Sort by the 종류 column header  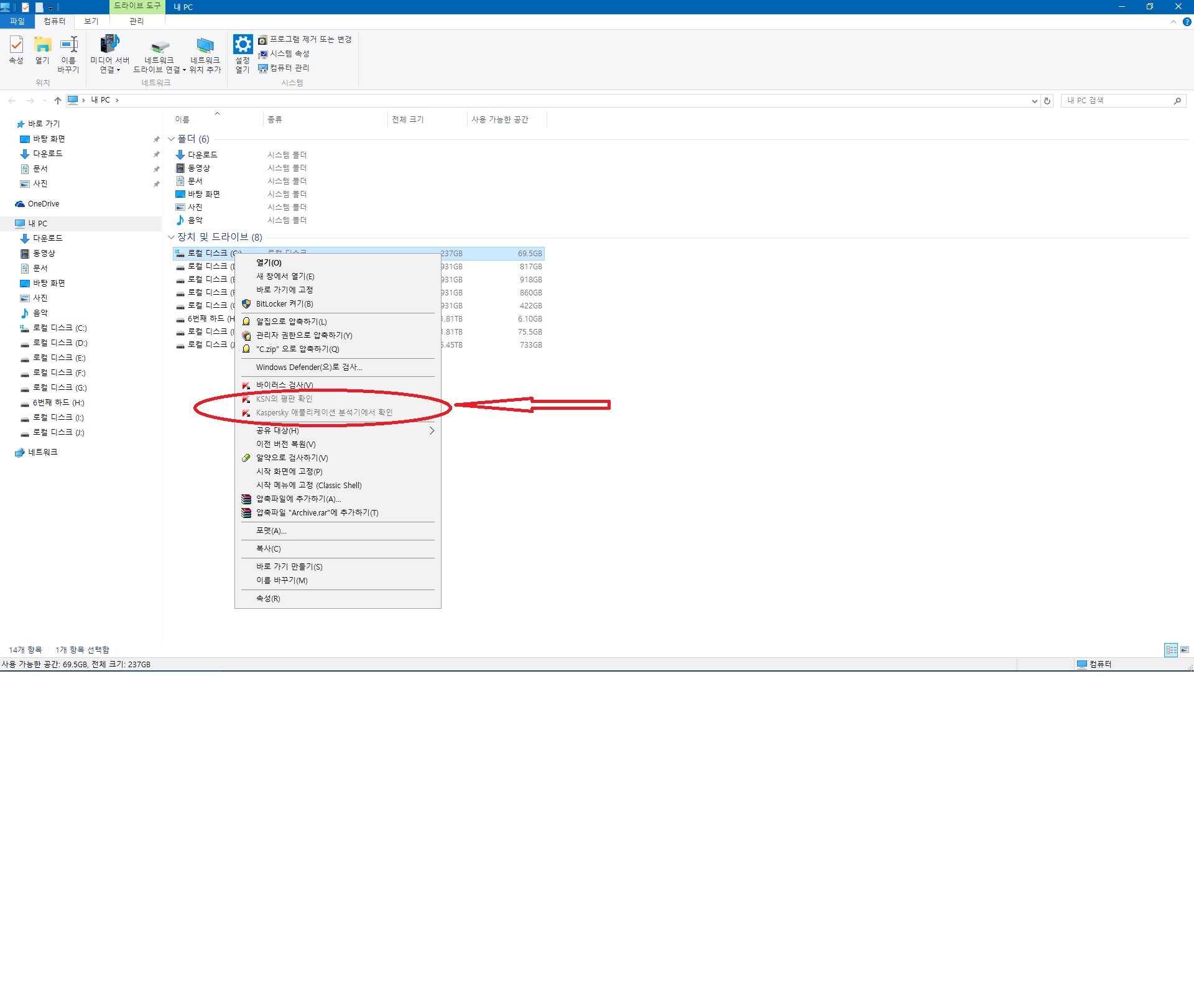[x=325, y=120]
